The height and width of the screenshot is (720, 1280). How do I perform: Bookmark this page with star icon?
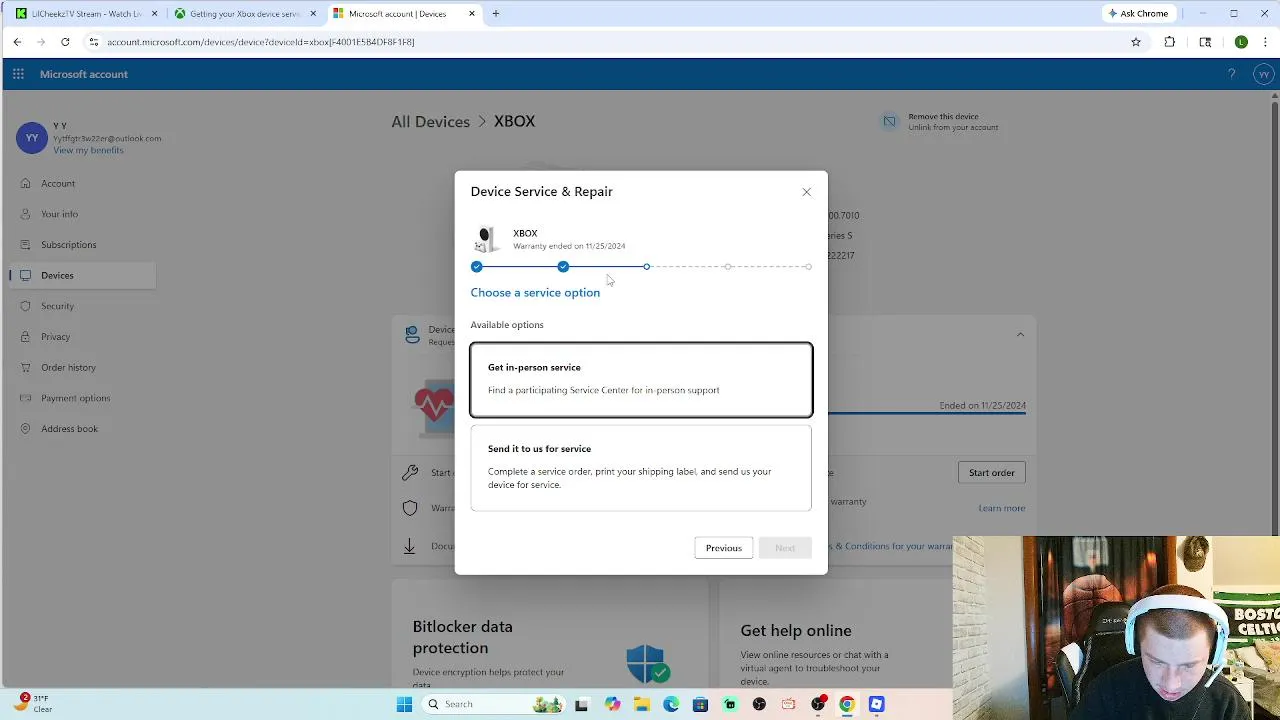click(x=1136, y=42)
